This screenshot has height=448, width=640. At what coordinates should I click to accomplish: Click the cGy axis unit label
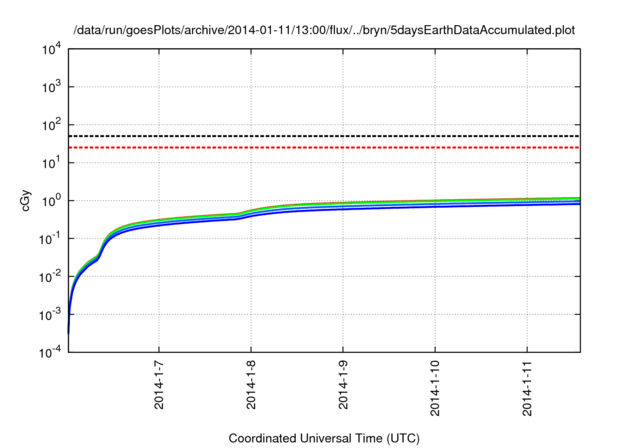pos(25,201)
